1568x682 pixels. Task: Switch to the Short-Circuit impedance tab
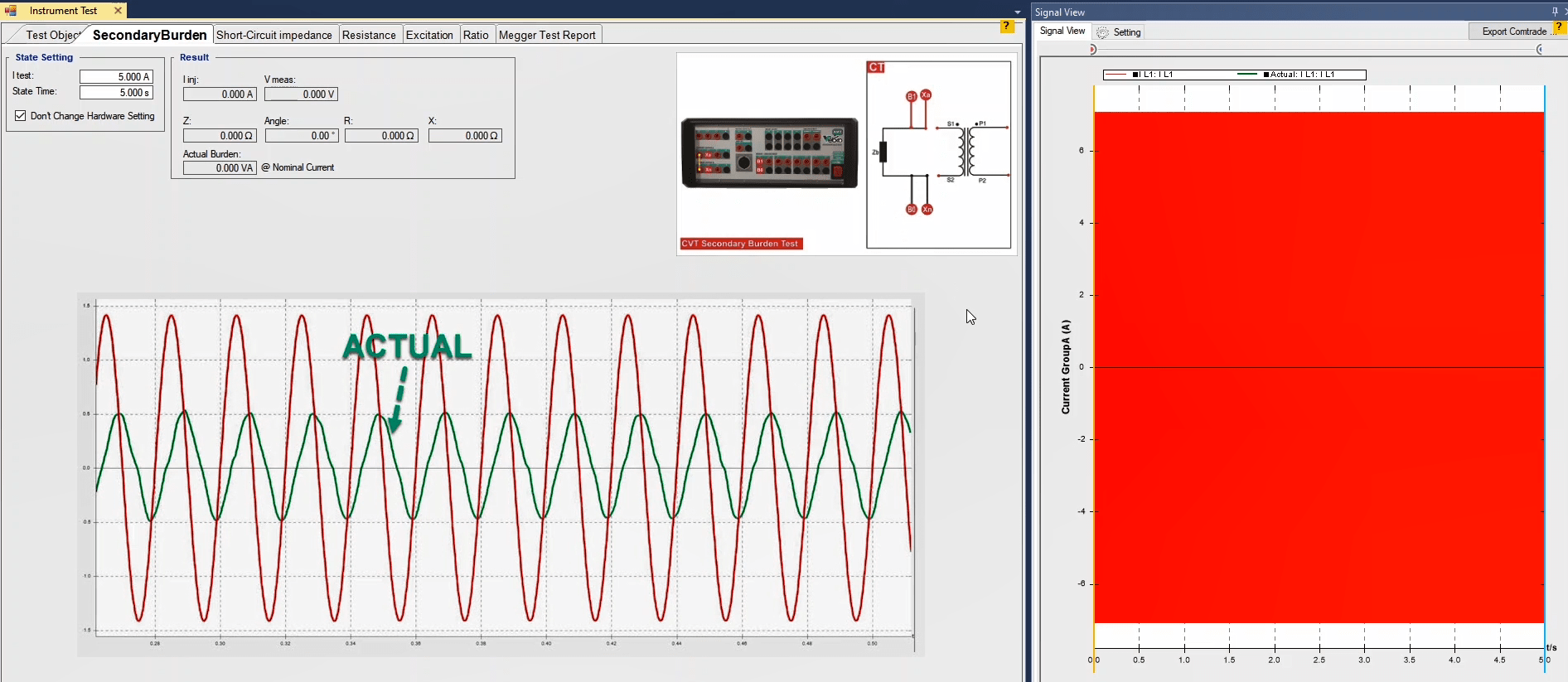(x=274, y=35)
